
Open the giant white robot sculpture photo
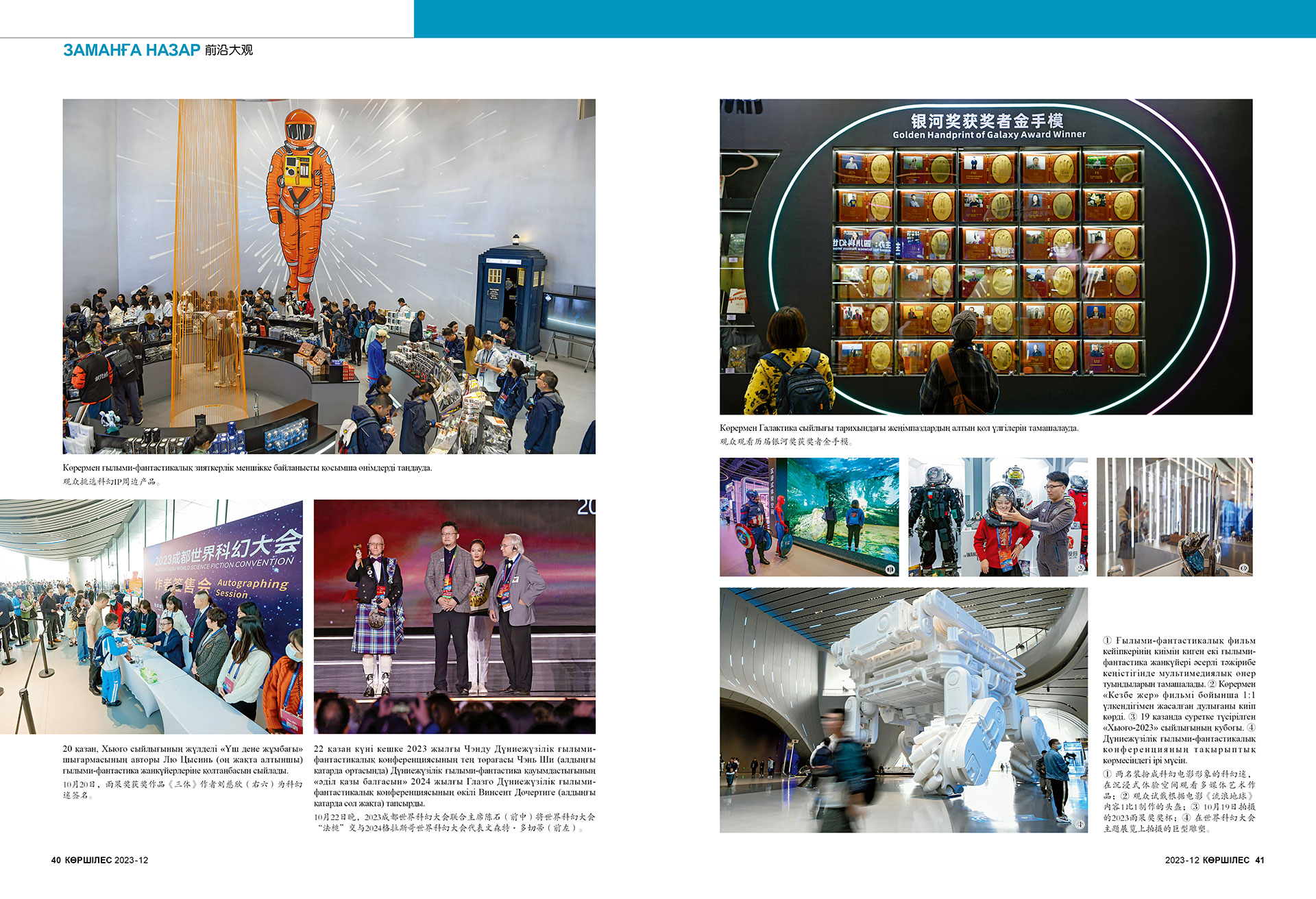pos(903,710)
